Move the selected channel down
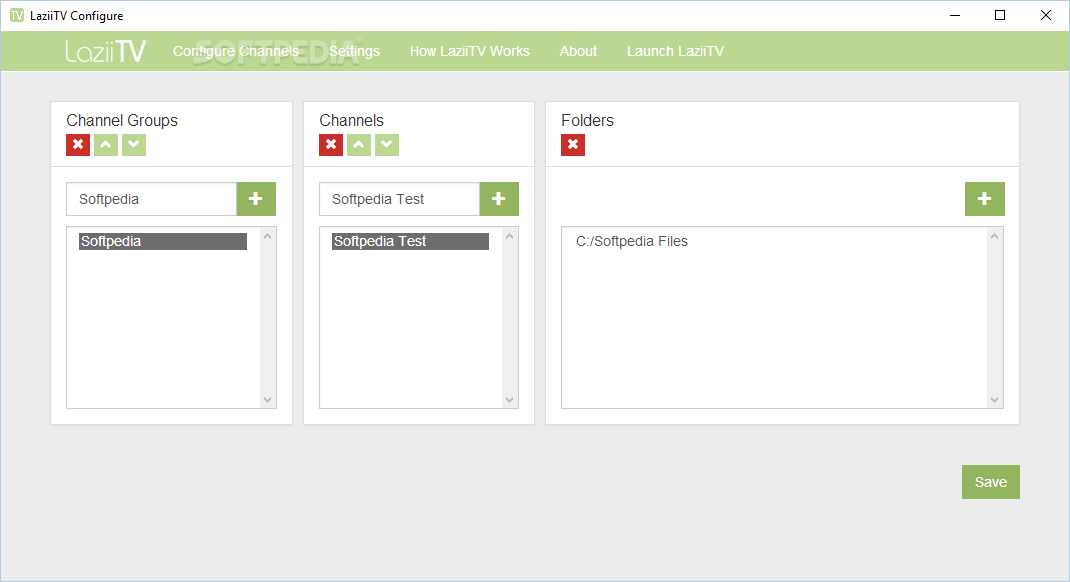Screen dimensions: 1070x582 click(x=387, y=145)
